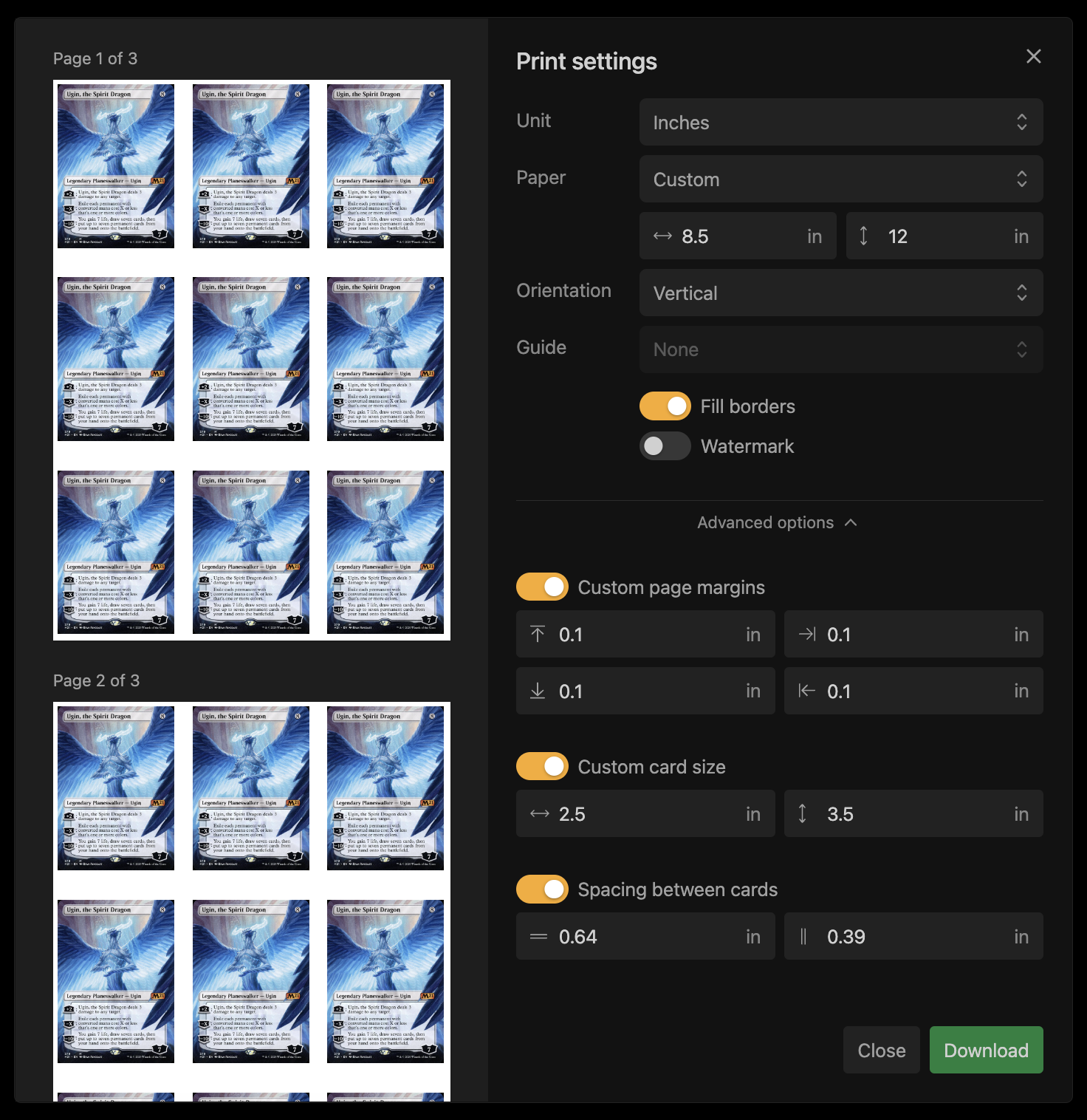Click the Paper dropdown chevron arrows
This screenshot has width=1087, height=1120.
pyautogui.click(x=1022, y=179)
